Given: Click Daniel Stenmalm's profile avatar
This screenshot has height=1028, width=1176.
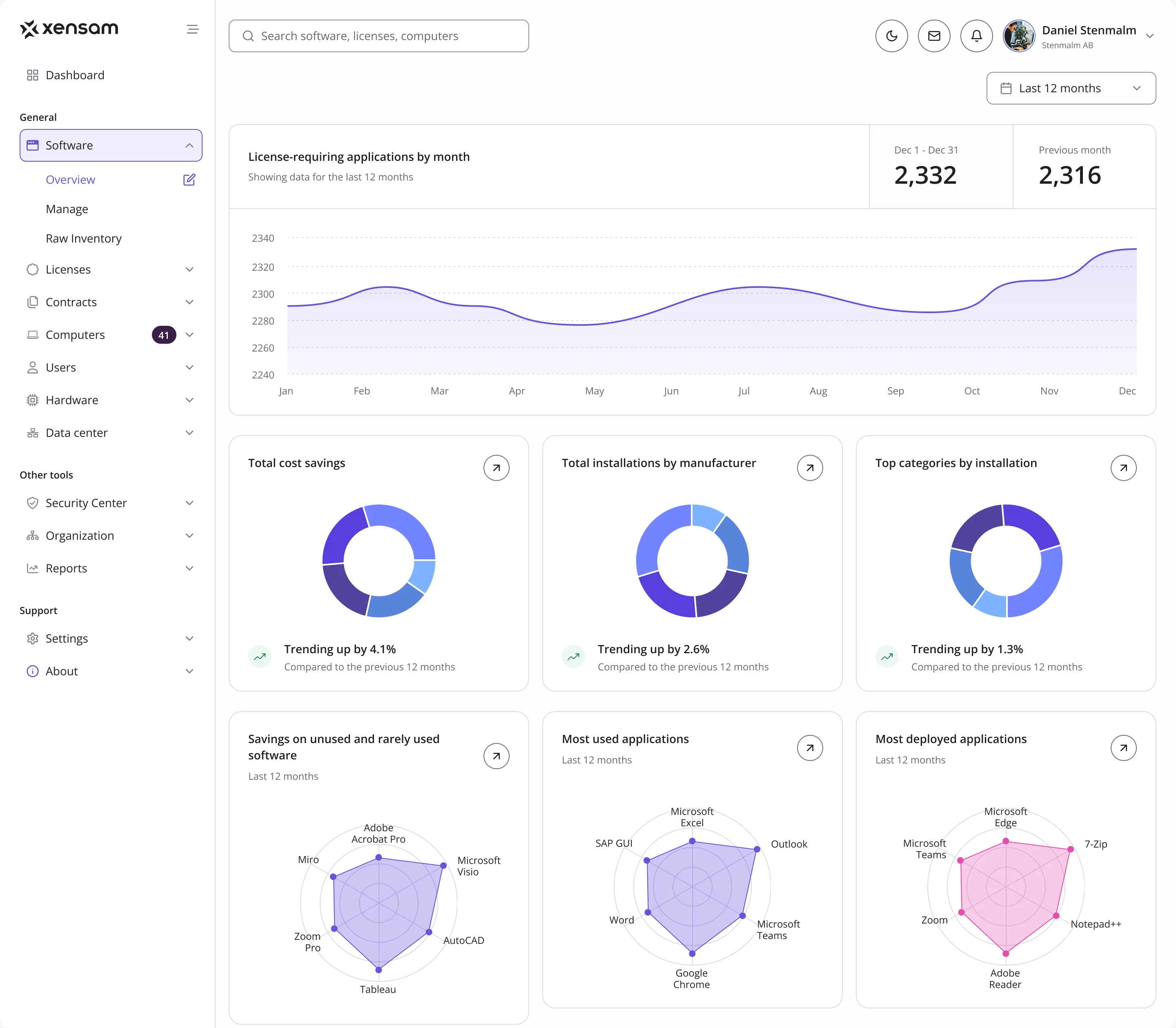Looking at the screenshot, I should [1019, 36].
